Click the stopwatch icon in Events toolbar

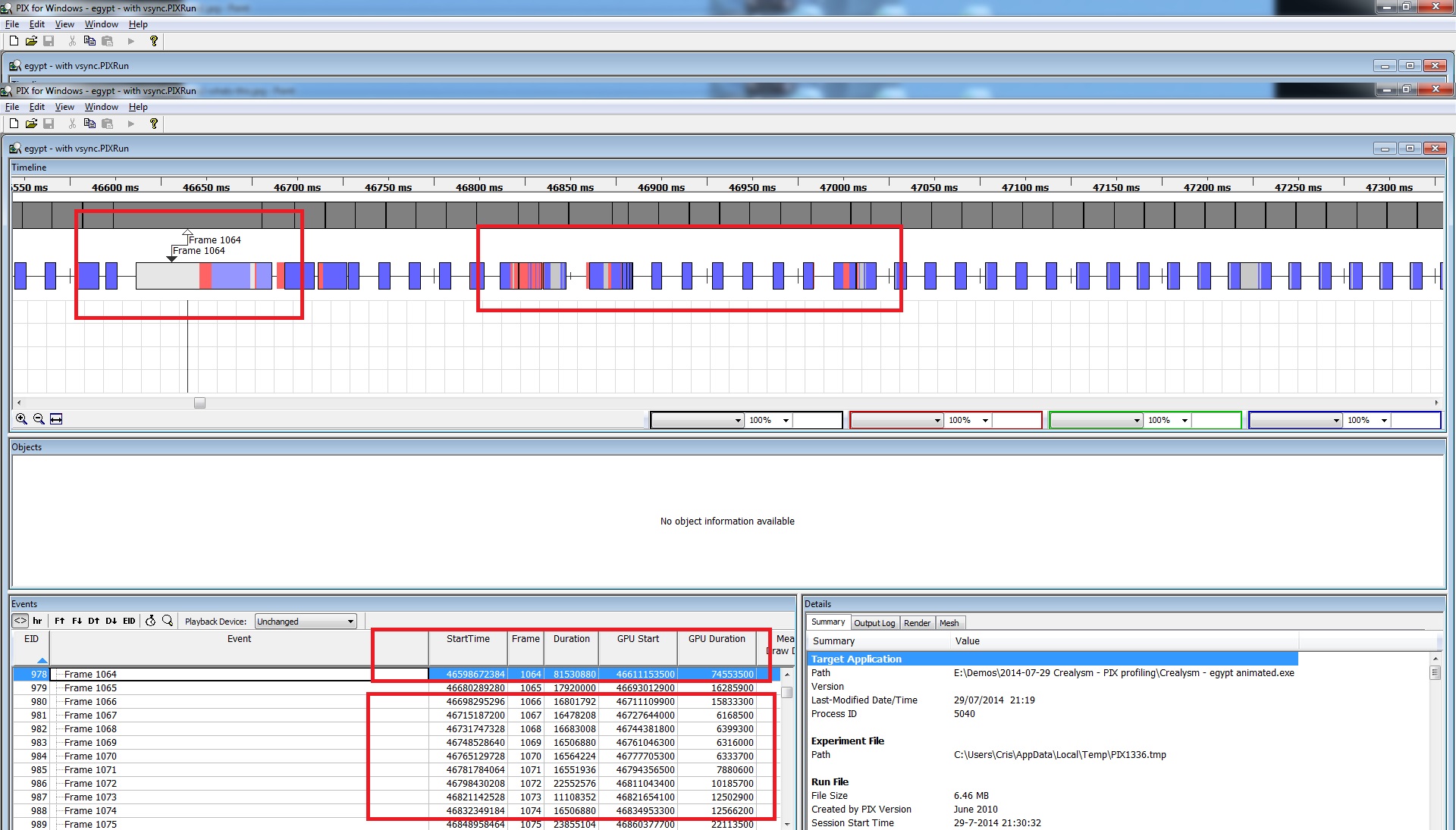tap(150, 621)
